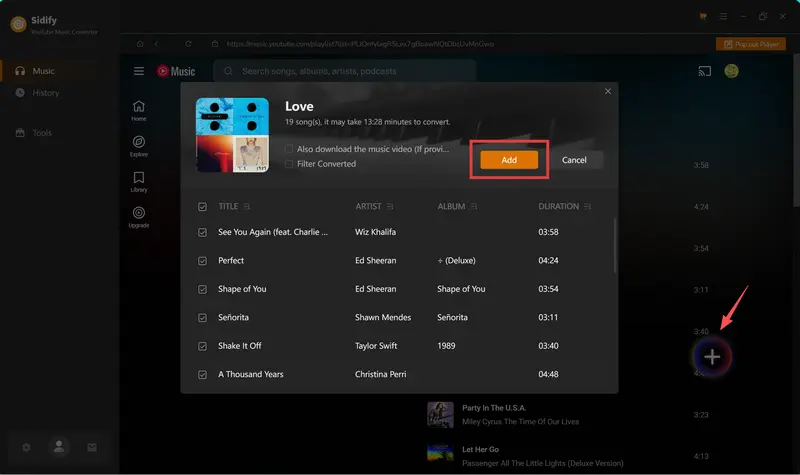Uncheck the Perfect song checkbox
The image size is (800, 475).
click(x=203, y=261)
